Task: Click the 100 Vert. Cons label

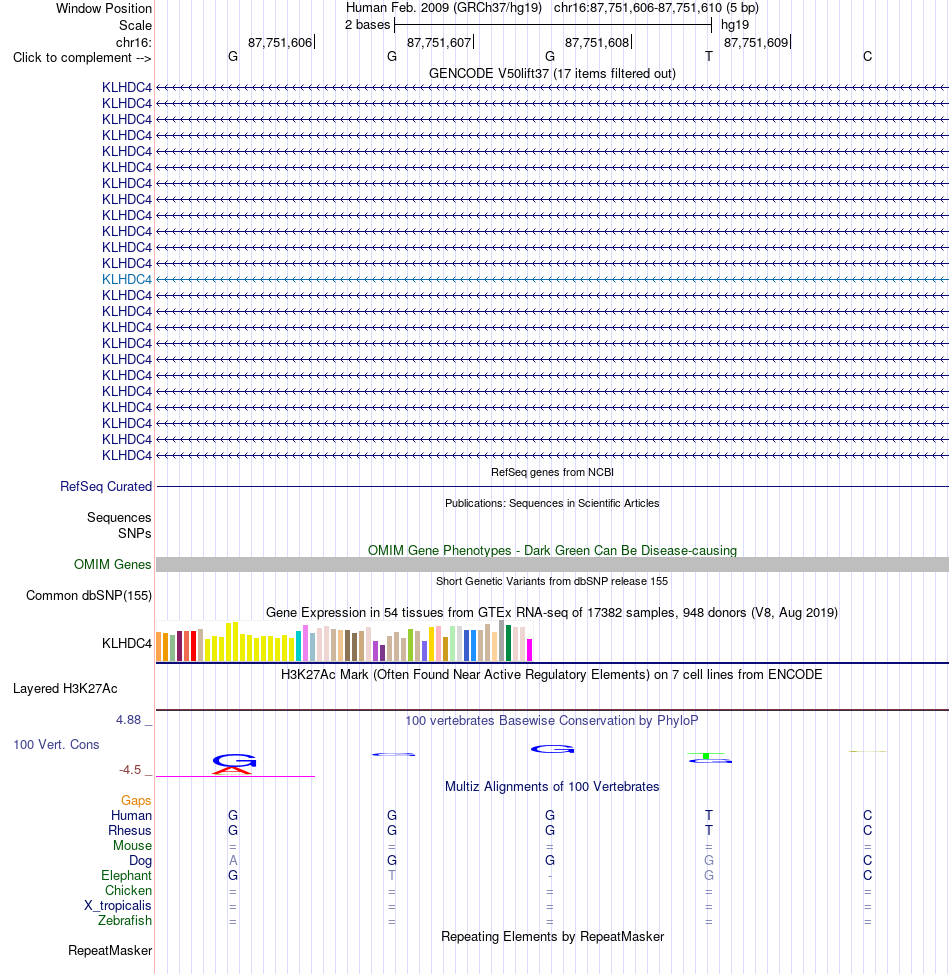Action: point(57,744)
